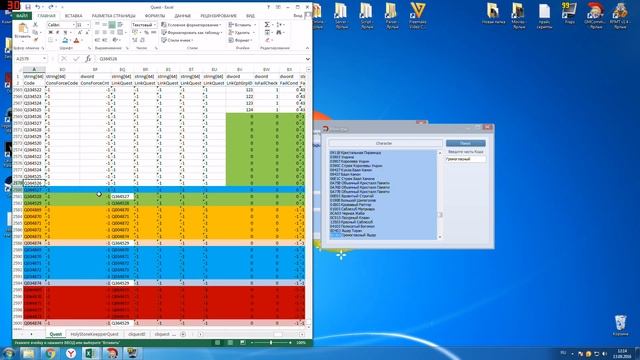This screenshot has height=360, width=640.
Task: Open Find and Select binoculars
Action: click(280, 32)
